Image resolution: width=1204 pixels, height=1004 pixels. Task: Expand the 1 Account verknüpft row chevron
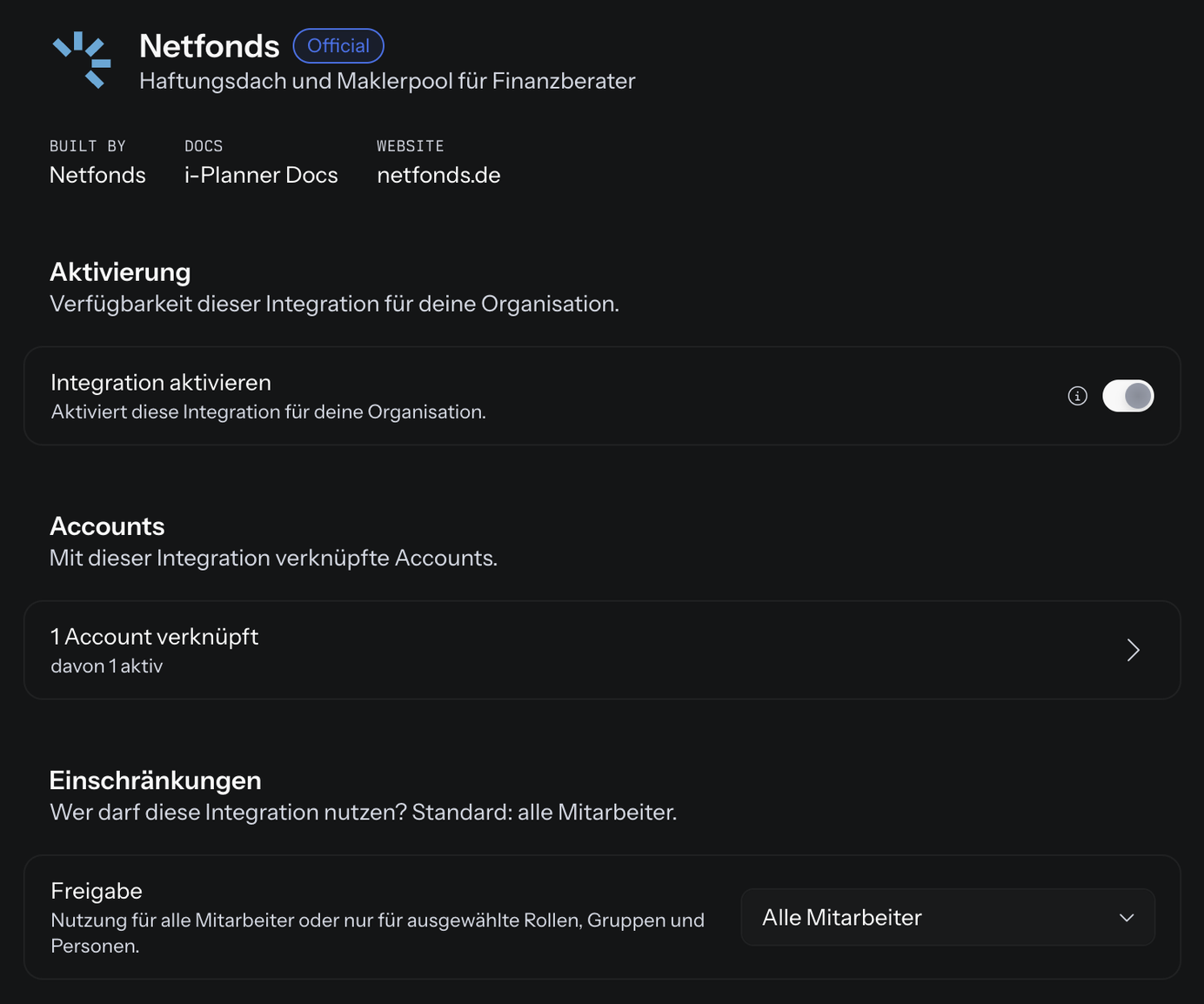click(x=1133, y=650)
